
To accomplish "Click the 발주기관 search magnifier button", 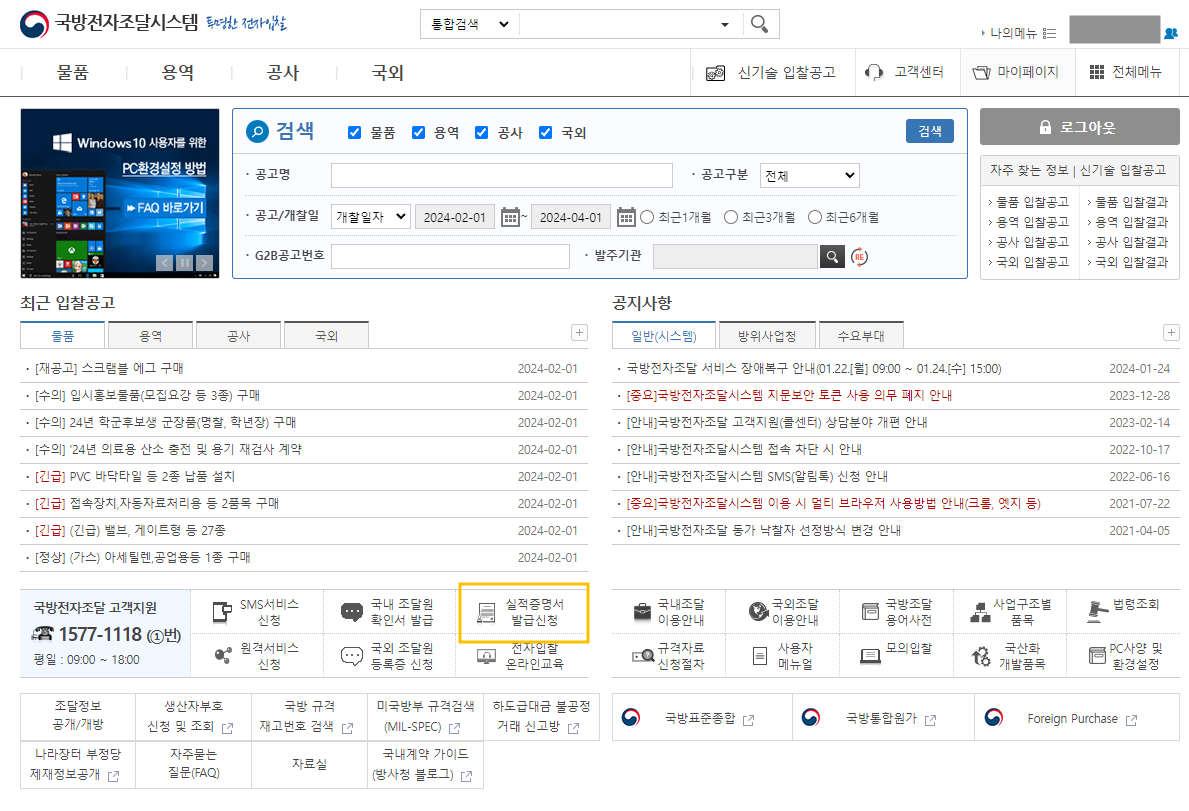I will click(x=832, y=257).
